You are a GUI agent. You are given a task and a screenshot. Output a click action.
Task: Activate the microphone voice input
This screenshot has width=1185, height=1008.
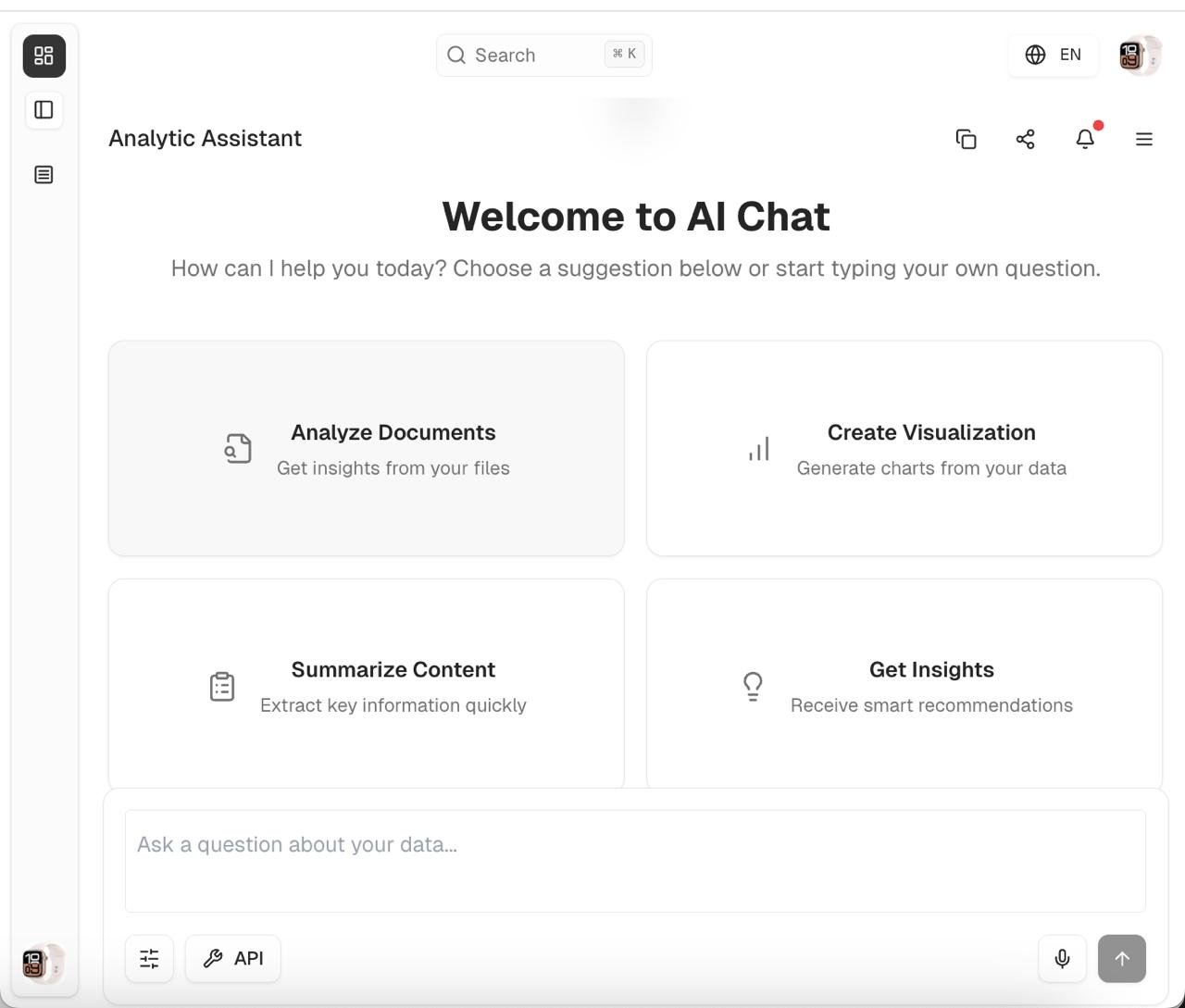(1062, 958)
